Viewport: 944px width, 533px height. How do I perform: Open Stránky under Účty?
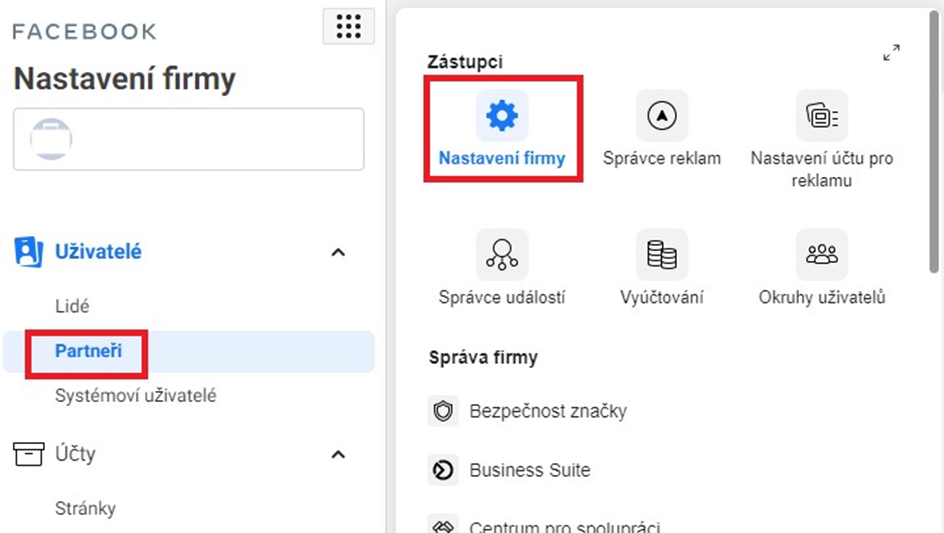85,508
